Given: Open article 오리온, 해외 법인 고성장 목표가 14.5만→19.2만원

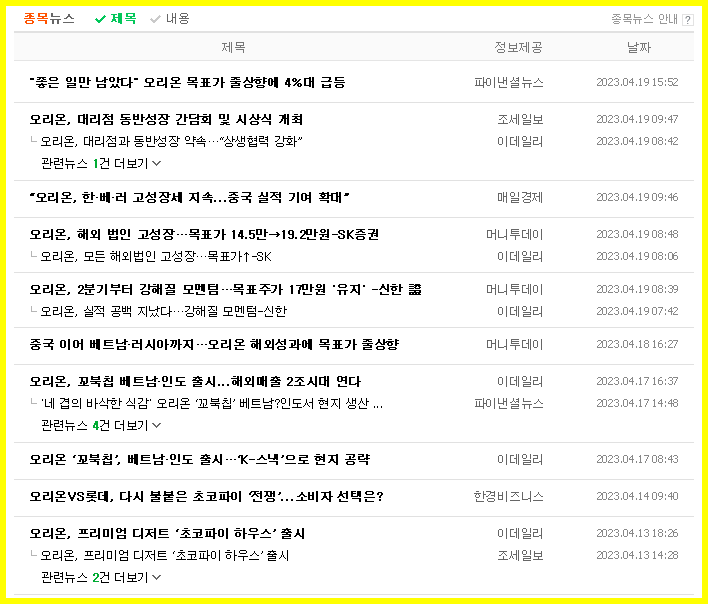Looking at the screenshot, I should click(204, 235).
